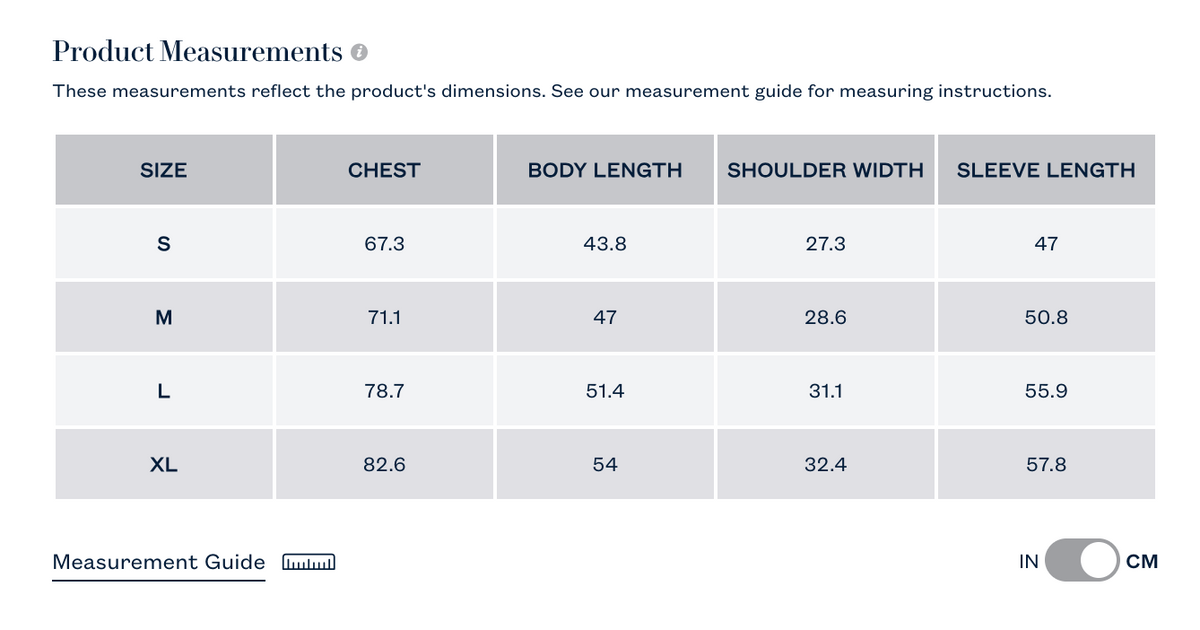
Task: Click the Product Measurements heading
Action: point(198,51)
